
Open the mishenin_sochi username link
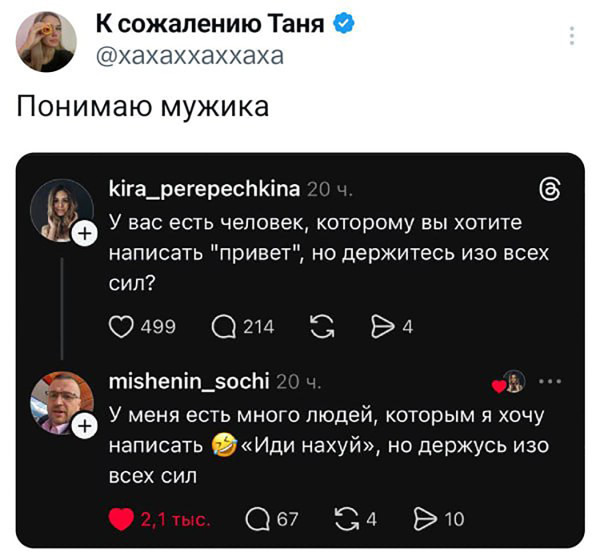[188, 380]
